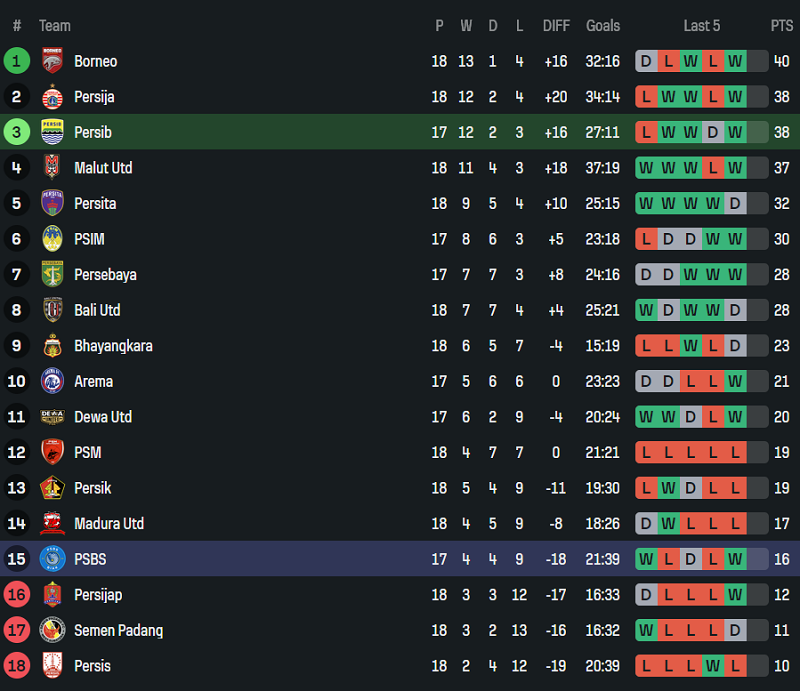Click the Borneo club crest icon
This screenshot has height=691, width=800.
tap(52, 61)
